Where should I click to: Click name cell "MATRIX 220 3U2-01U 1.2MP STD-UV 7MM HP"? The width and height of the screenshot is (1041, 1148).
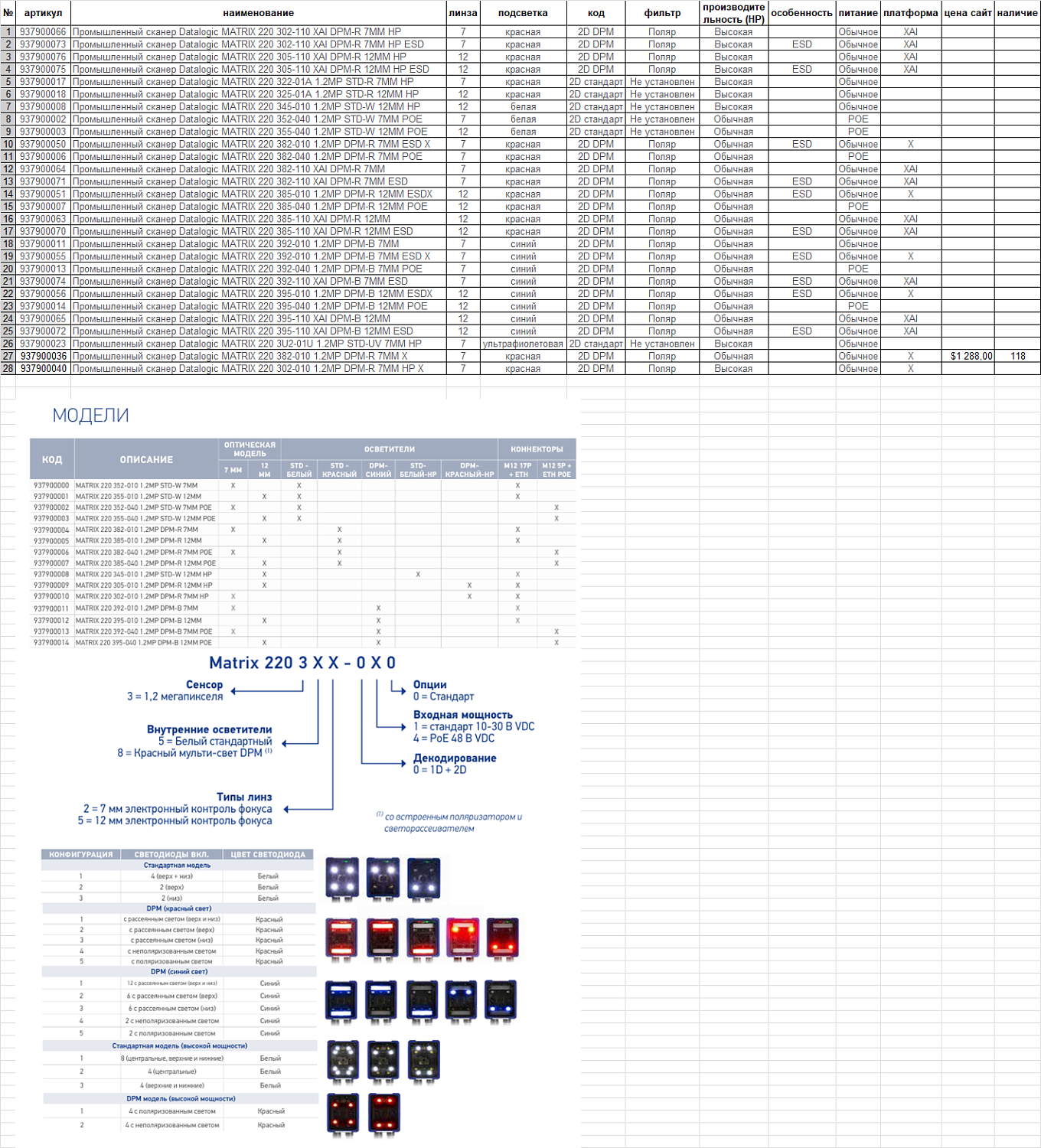point(259,344)
